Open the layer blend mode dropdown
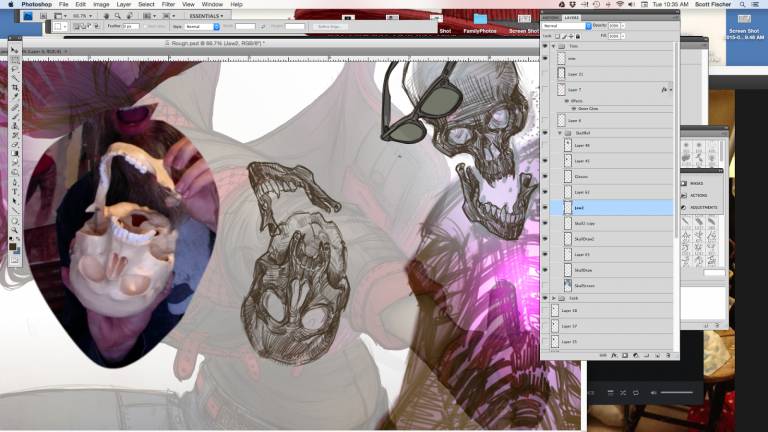Image resolution: width=768 pixels, height=432 pixels. [567, 25]
